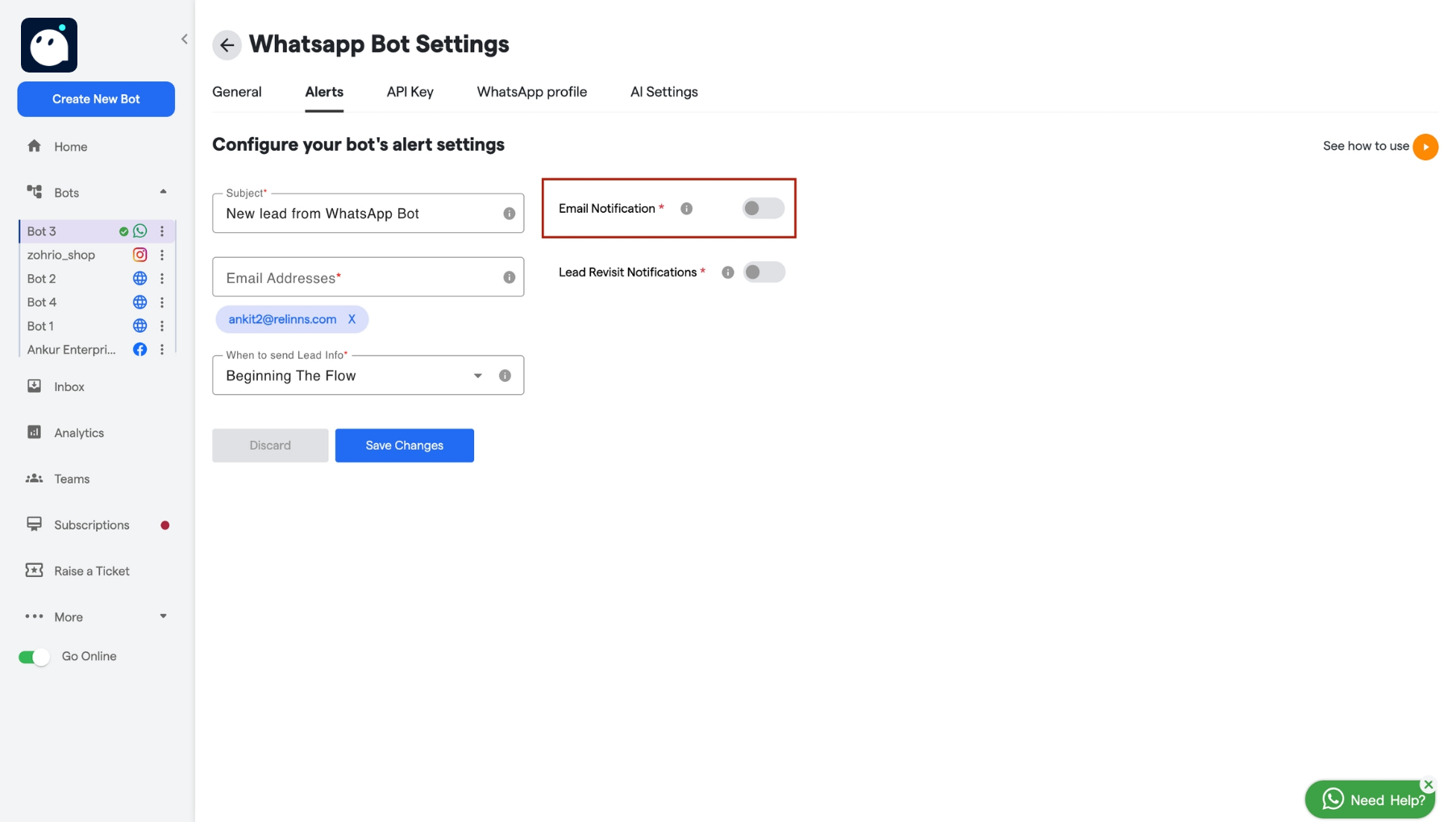
Task: Click Instagram icon for zohrio_shop
Action: (x=140, y=255)
